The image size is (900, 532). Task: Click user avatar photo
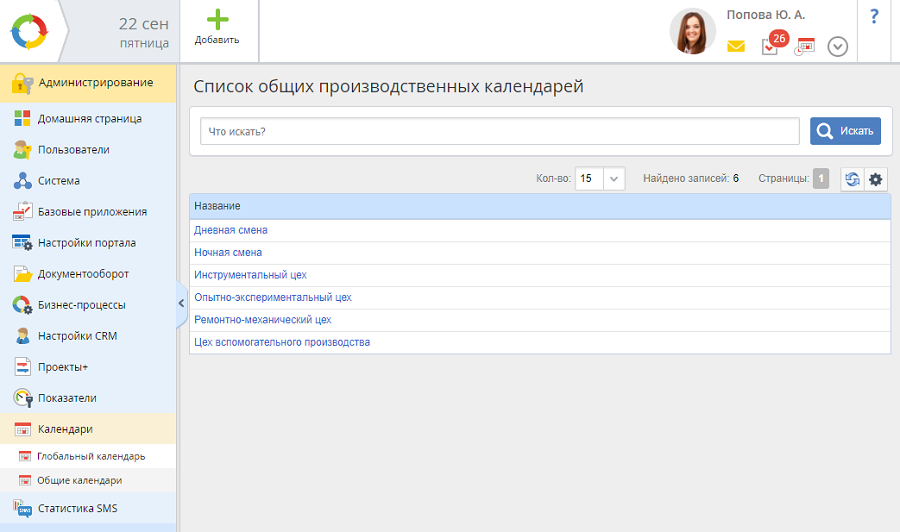[692, 31]
